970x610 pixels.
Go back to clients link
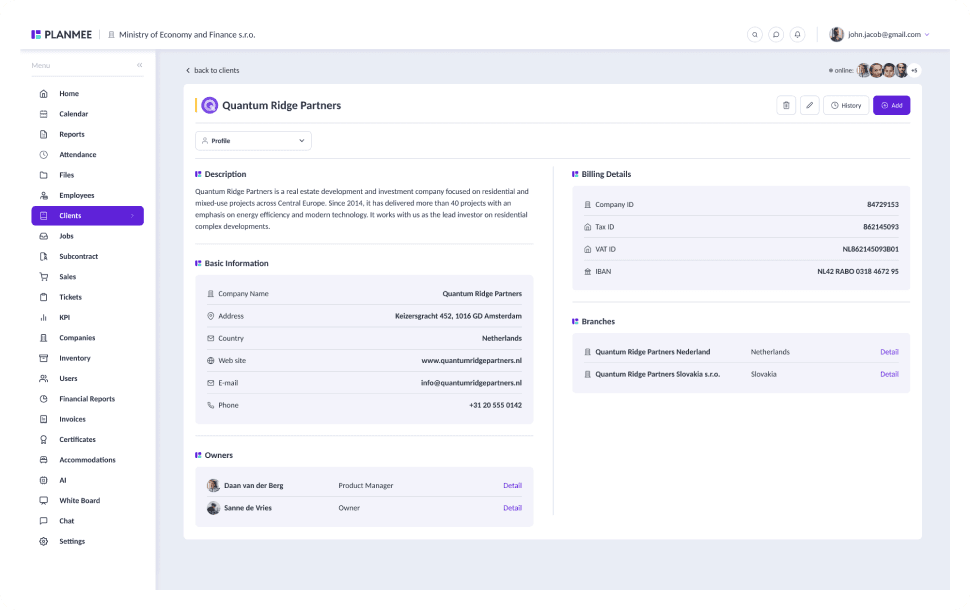click(212, 71)
